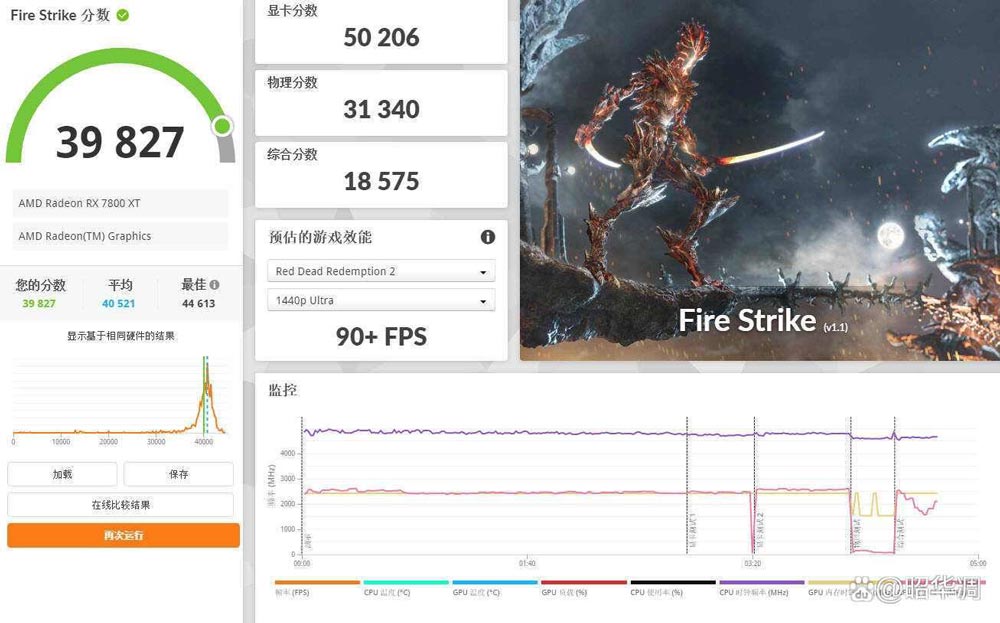Click the 加载 button
This screenshot has width=1000, height=623.
tap(62, 474)
